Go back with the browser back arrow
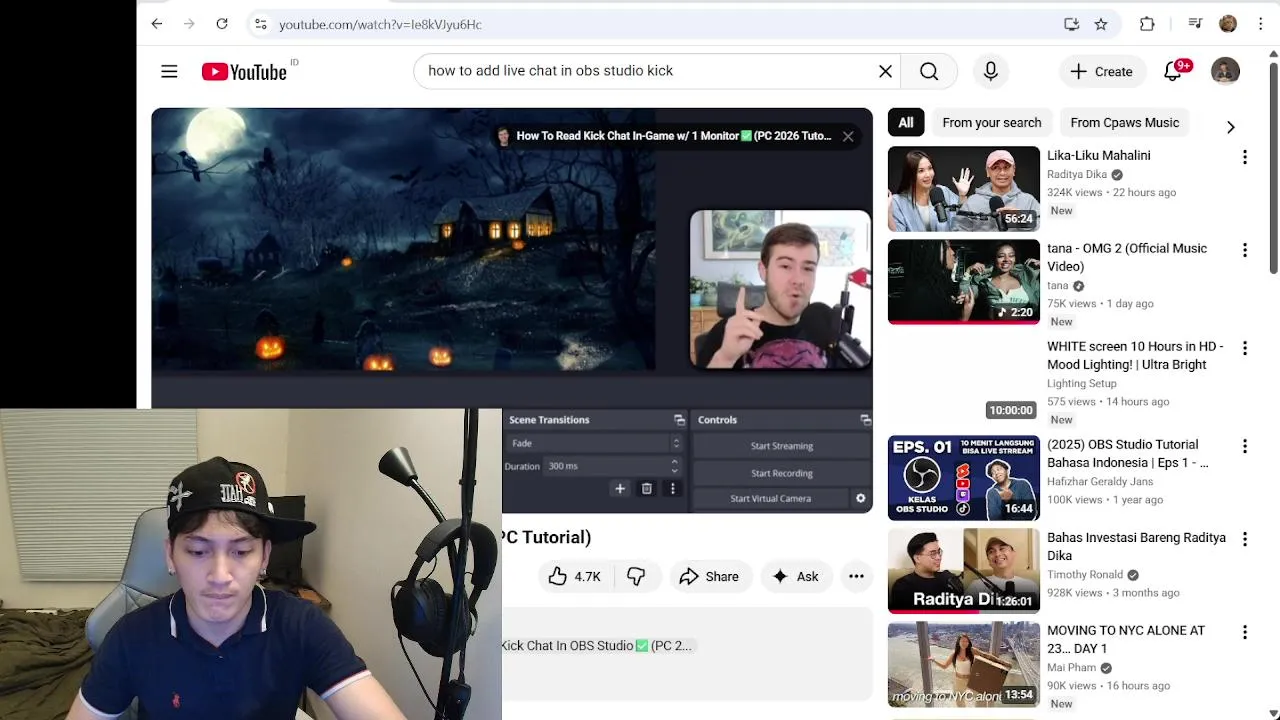This screenshot has height=720, width=1280. 157,24
